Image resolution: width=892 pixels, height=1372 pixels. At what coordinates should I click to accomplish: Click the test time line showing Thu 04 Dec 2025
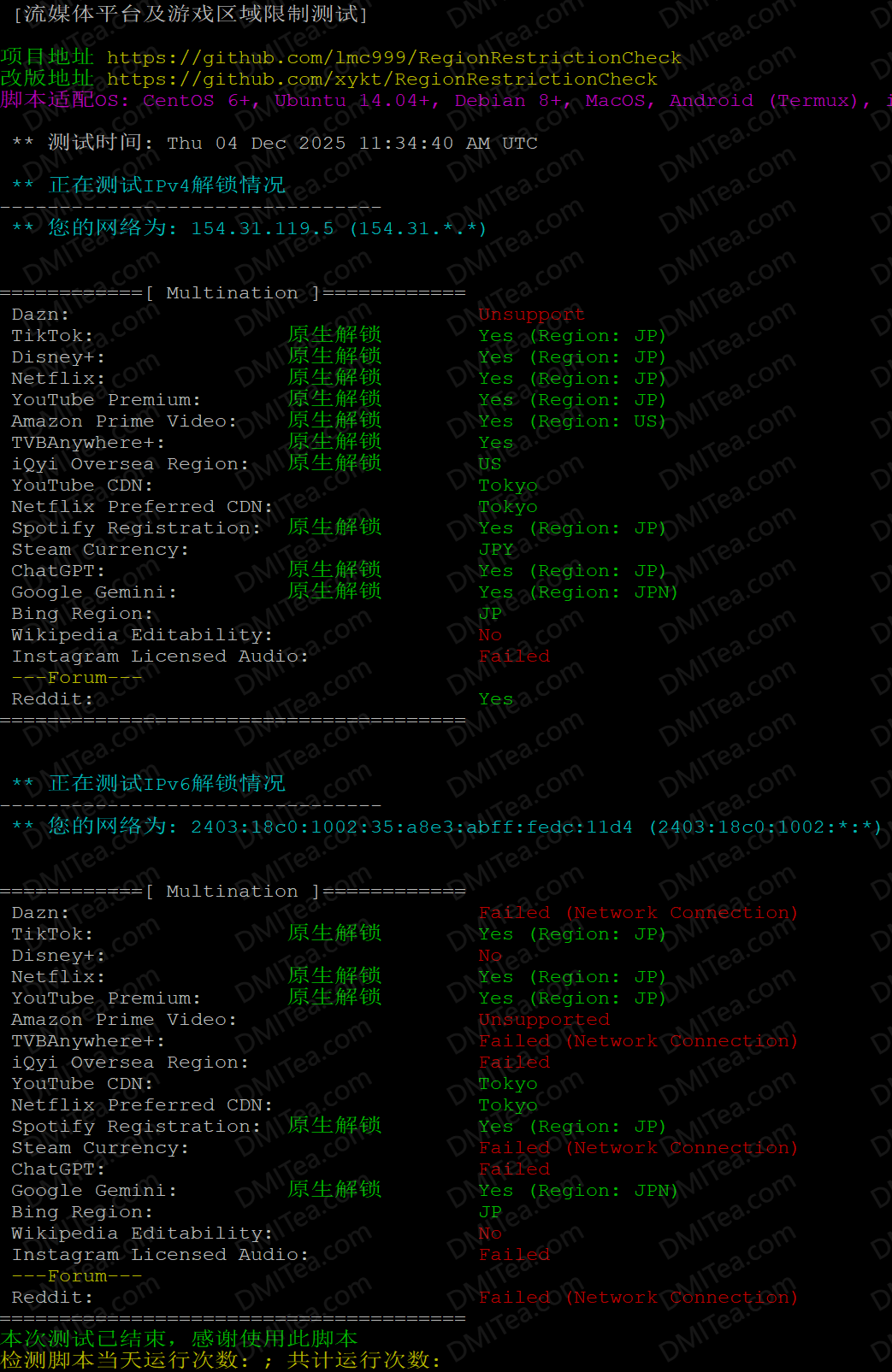291,144
